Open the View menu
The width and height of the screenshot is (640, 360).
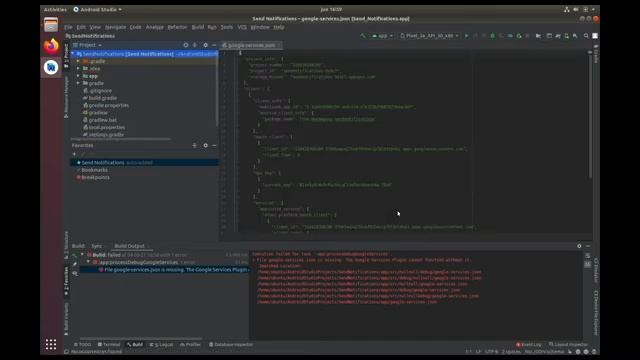(95, 27)
